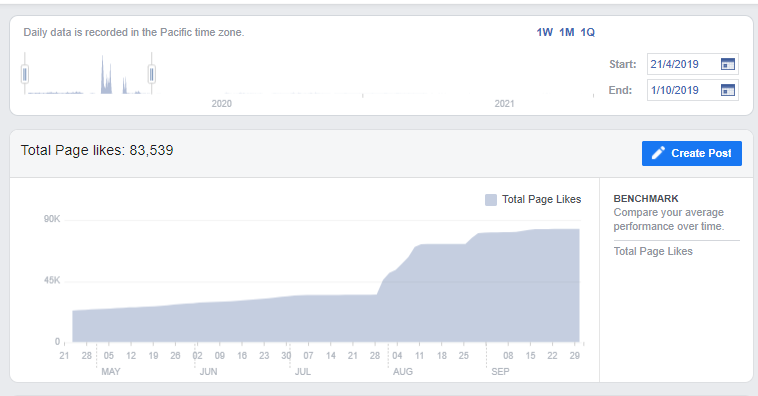Click the pencil icon on Create Post

pyautogui.click(x=658, y=153)
